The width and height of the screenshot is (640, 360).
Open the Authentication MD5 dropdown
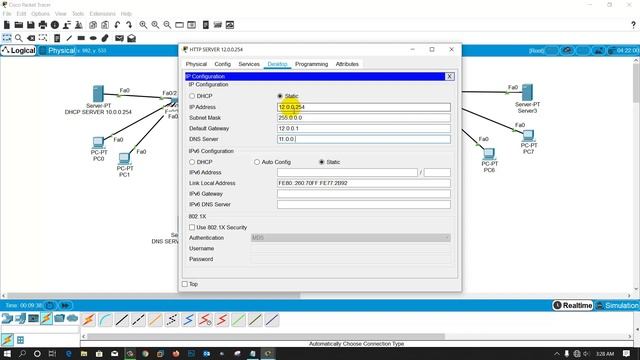click(x=351, y=238)
